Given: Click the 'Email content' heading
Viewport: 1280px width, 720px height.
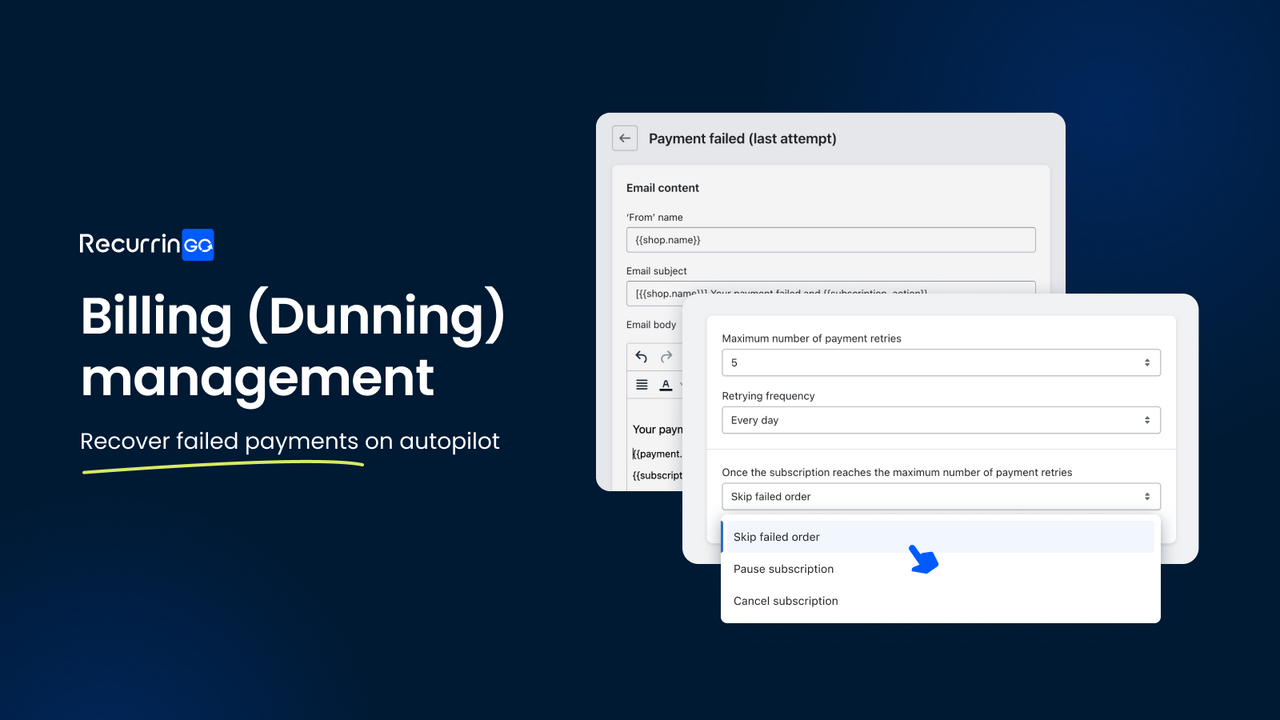Looking at the screenshot, I should point(663,188).
